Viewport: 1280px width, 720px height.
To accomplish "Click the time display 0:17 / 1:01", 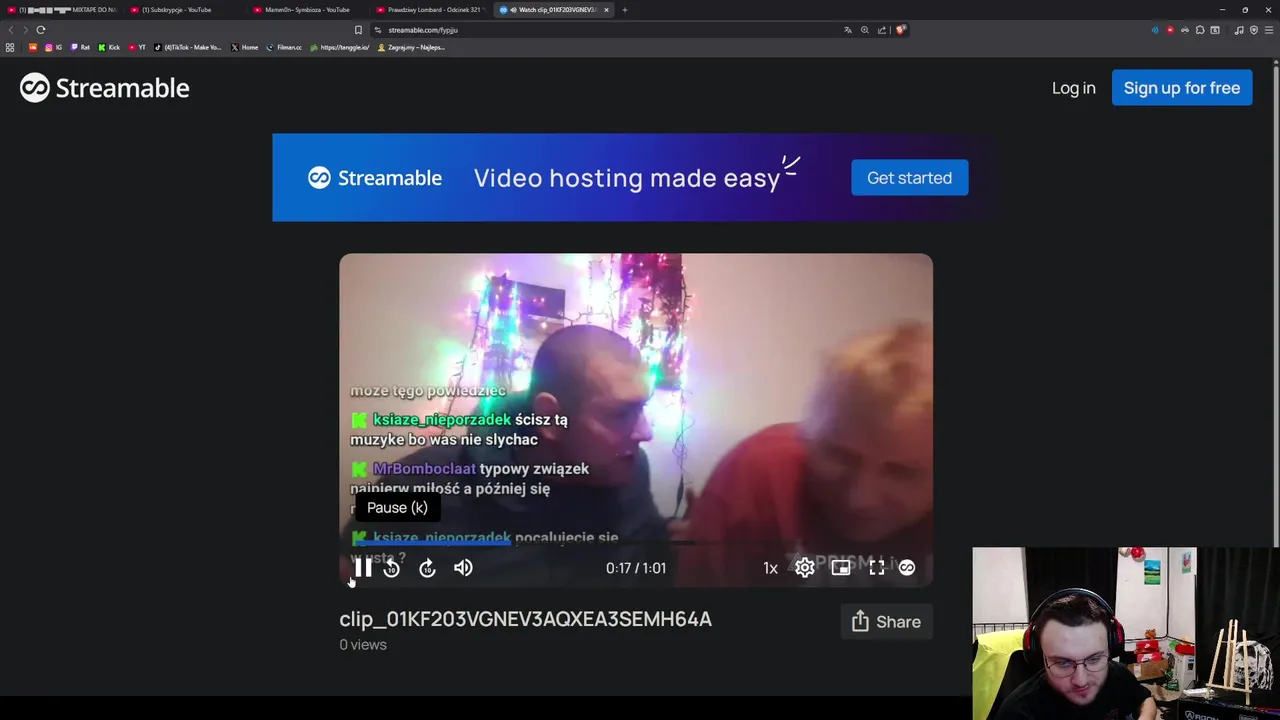I will click(x=636, y=568).
